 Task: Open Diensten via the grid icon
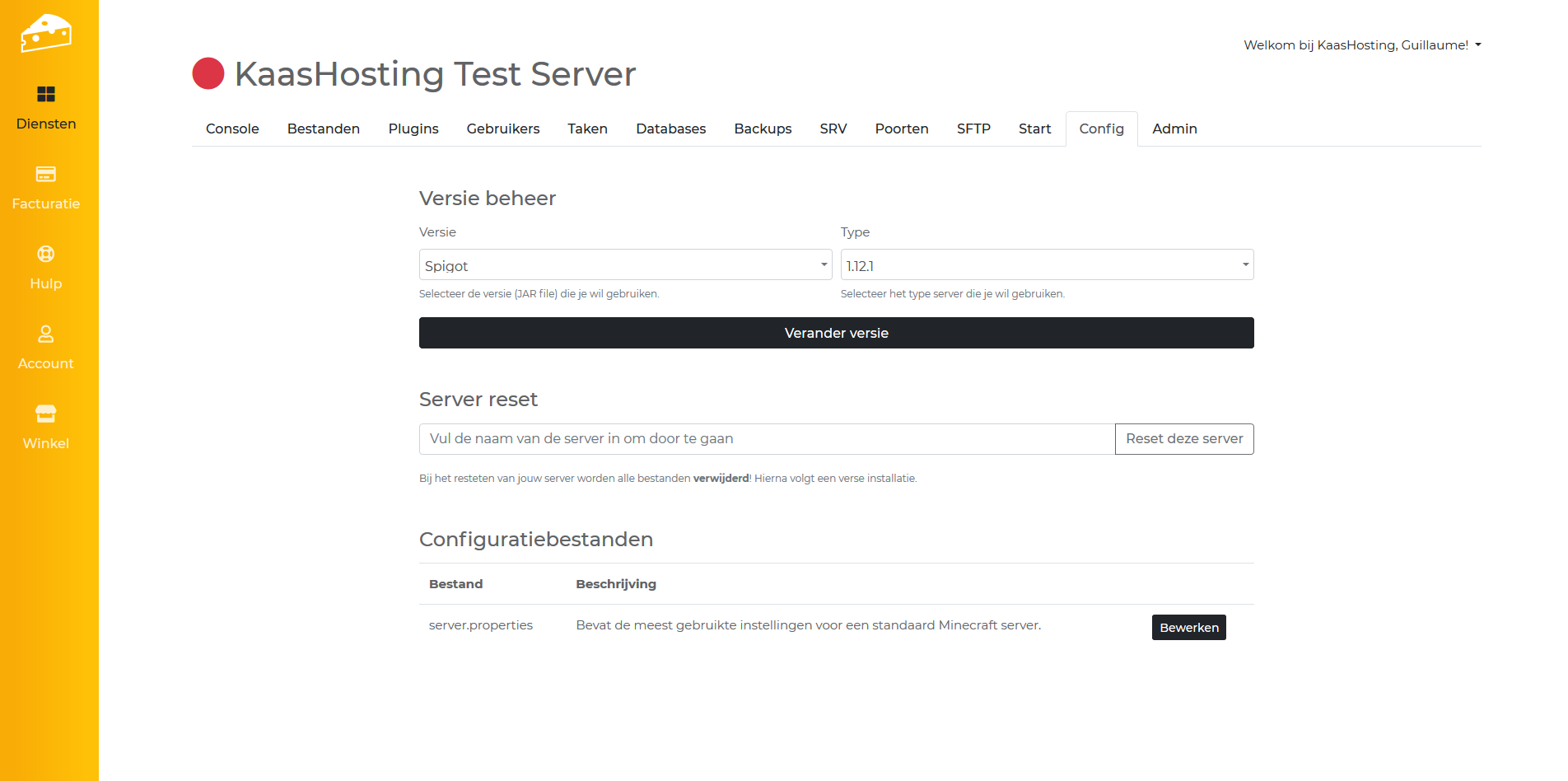coord(46,94)
